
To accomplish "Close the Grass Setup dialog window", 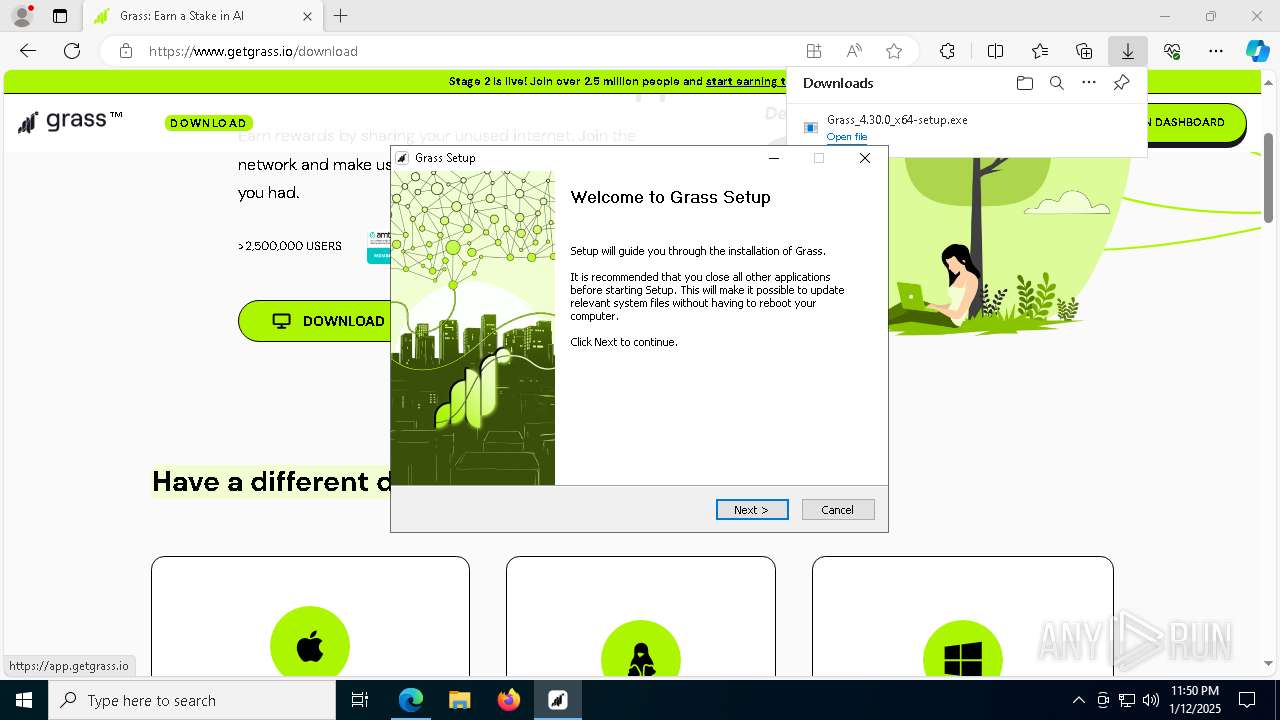I will click(x=865, y=158).
